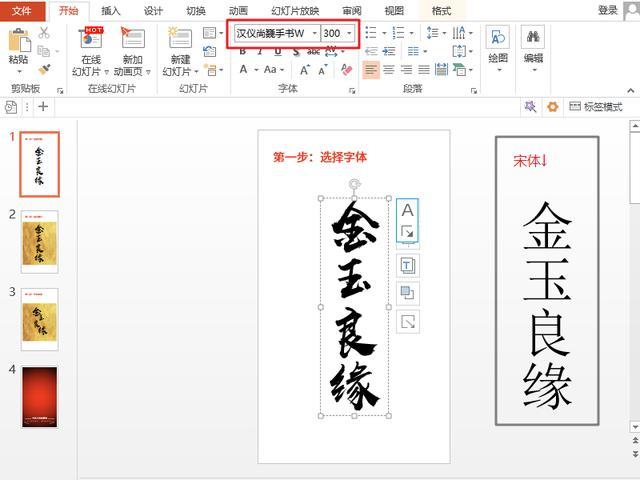Click the Sign In (登录) button
This screenshot has height=480, width=640.
point(608,10)
